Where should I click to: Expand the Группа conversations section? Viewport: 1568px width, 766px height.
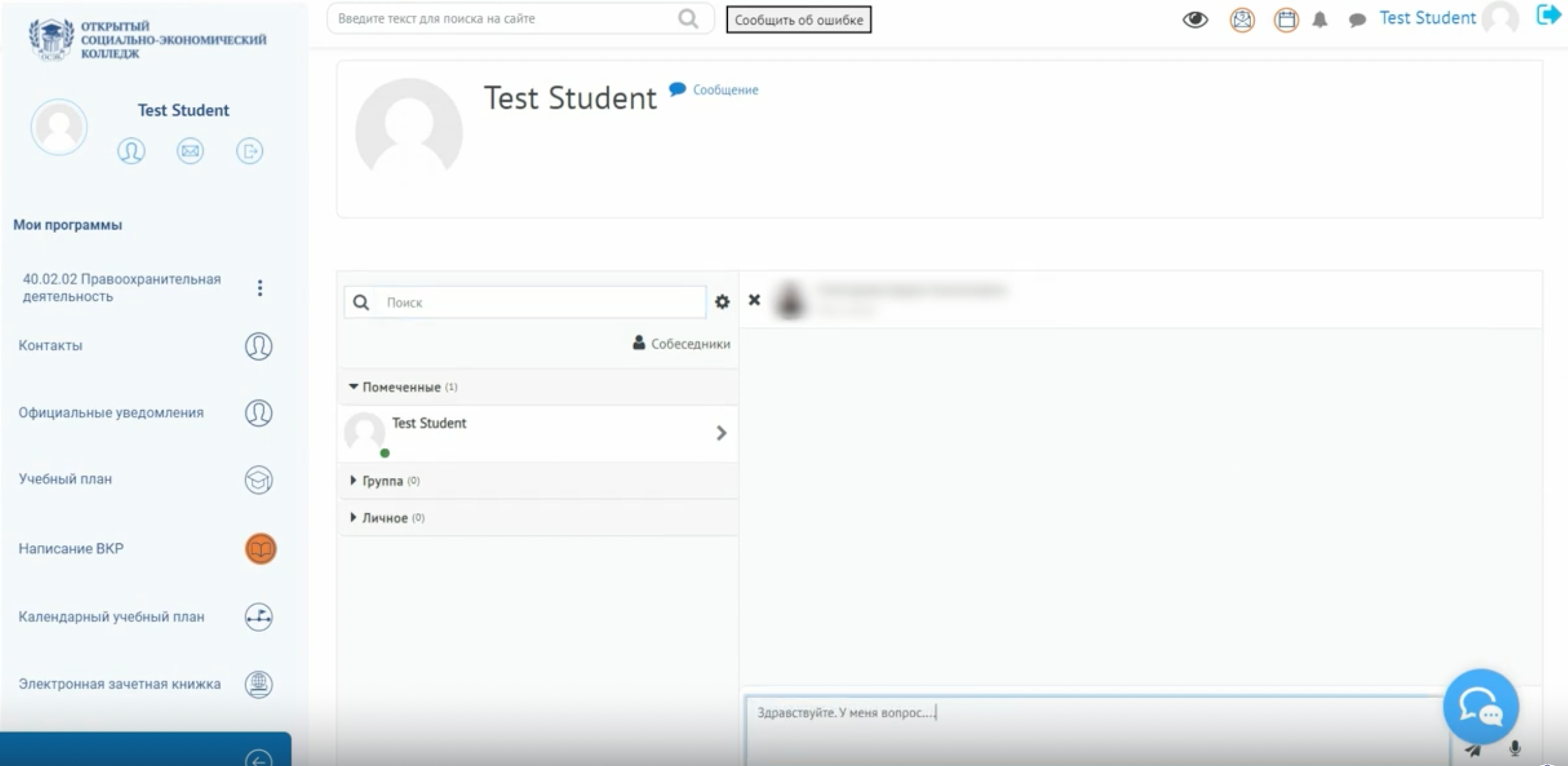[383, 481]
